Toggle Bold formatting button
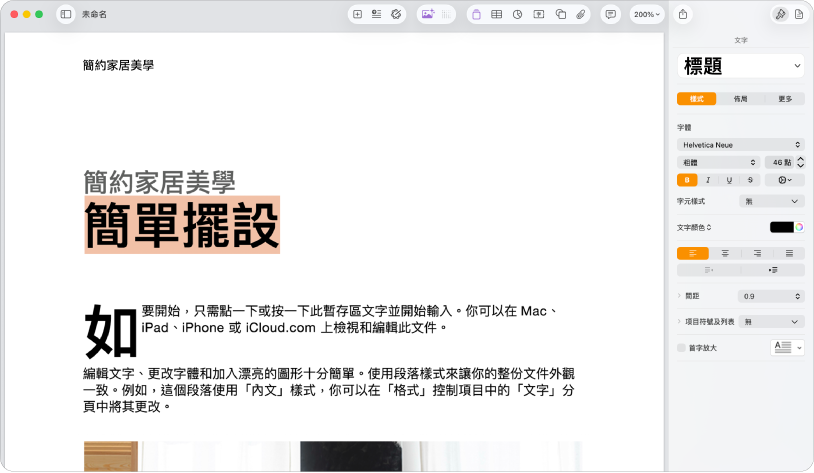This screenshot has height=473, width=814. (x=687, y=180)
